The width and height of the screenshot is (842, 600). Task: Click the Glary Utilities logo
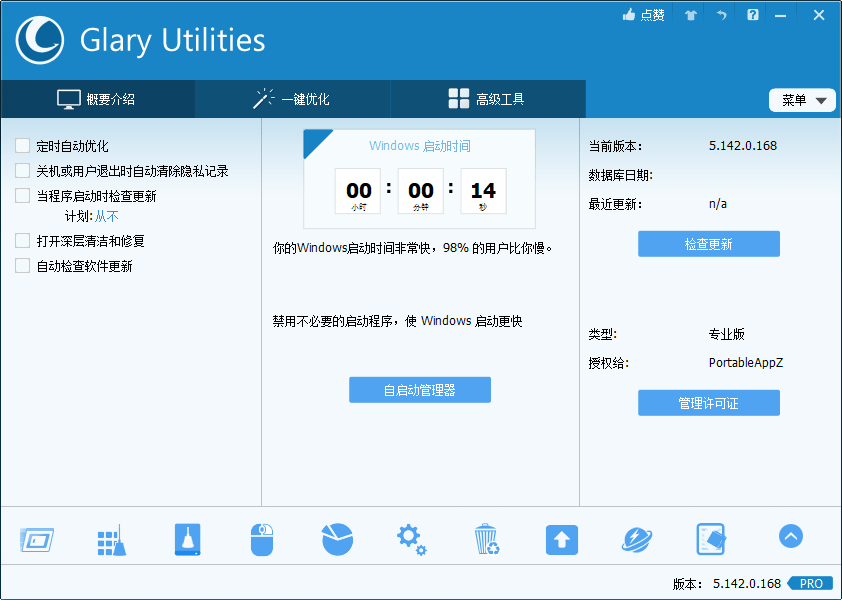tap(39, 40)
